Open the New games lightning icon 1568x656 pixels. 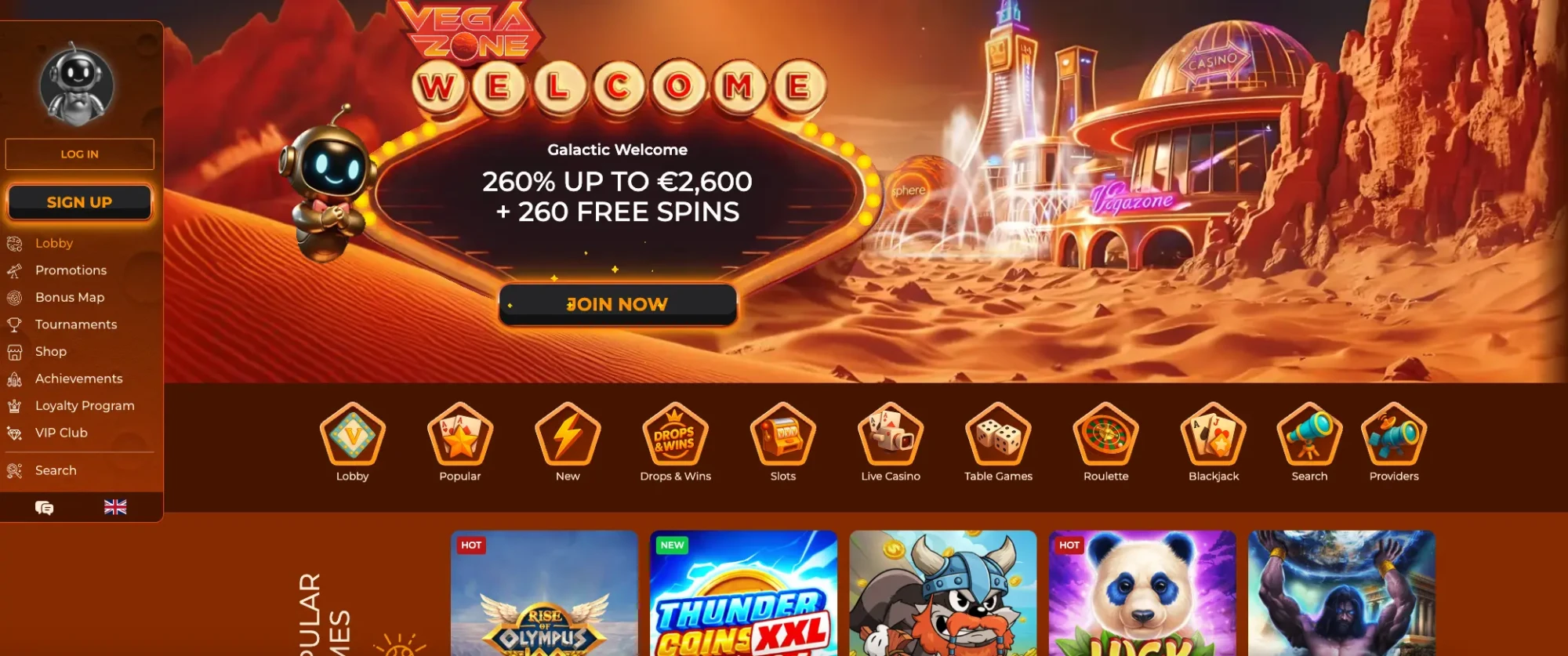[568, 434]
